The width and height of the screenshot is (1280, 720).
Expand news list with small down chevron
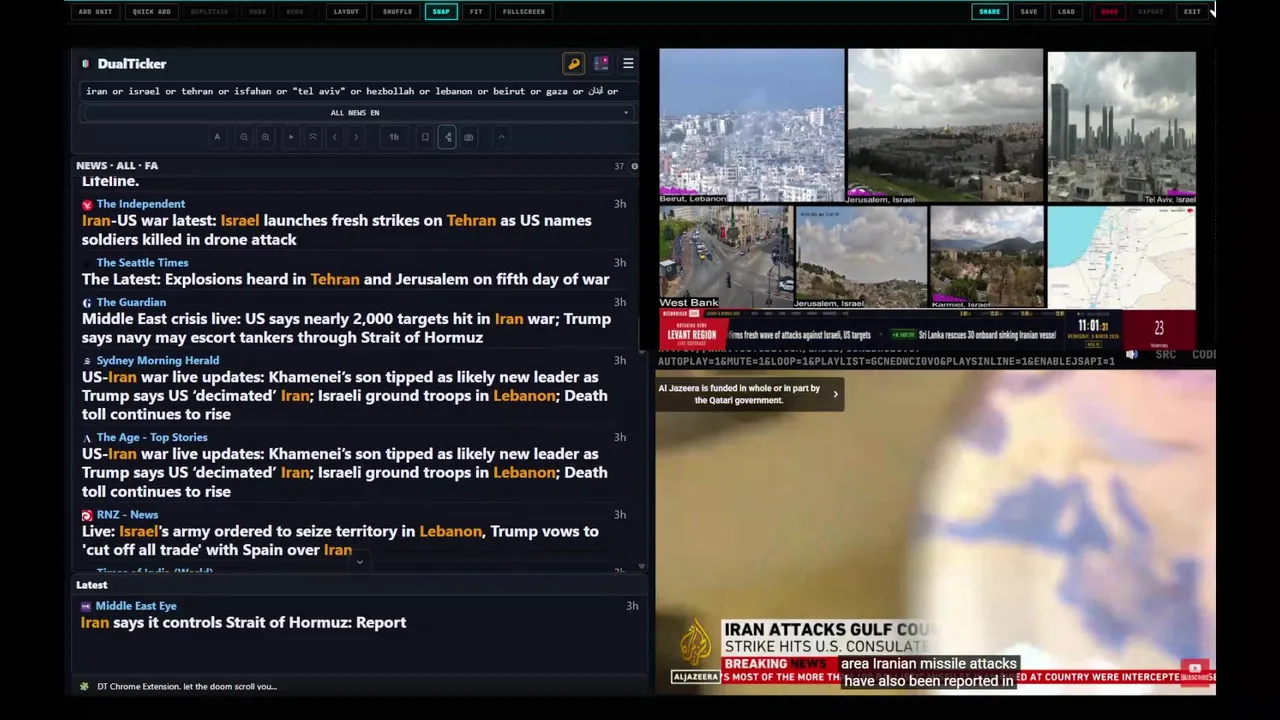360,562
